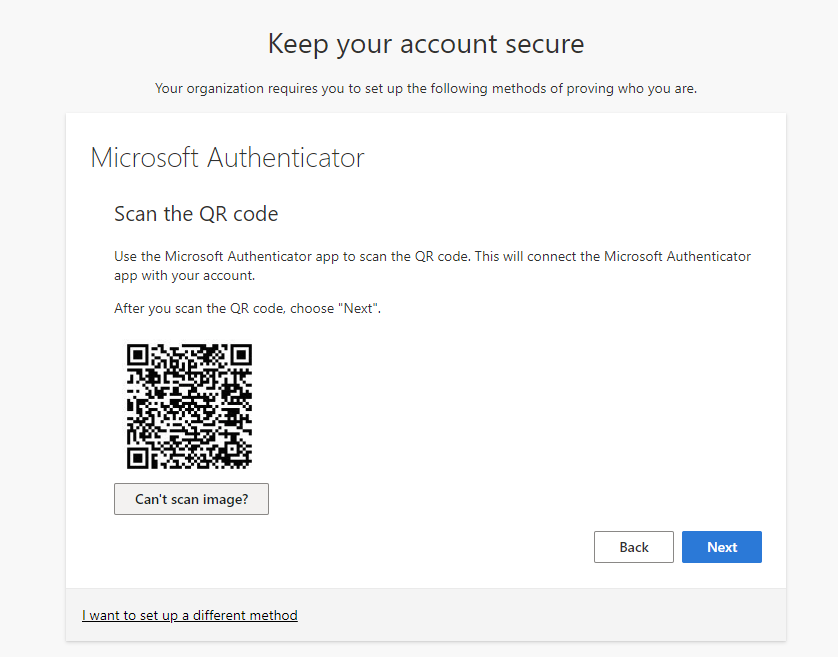This screenshot has height=657, width=838.
Task: Click the line starting "After you scan the QR code"
Action: pyautogui.click(x=247, y=308)
